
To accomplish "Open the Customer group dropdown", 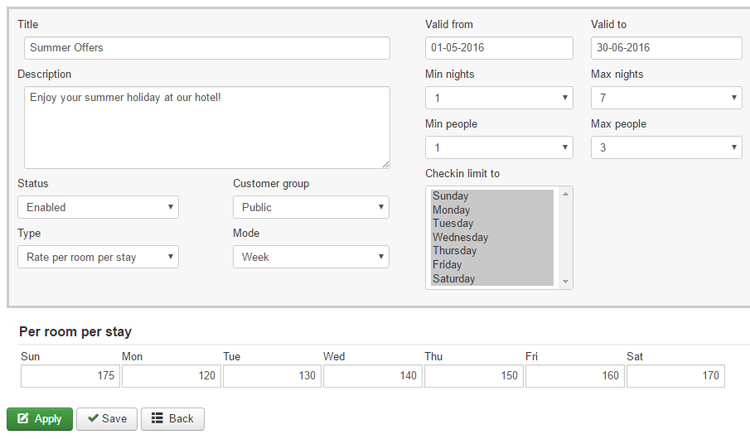I will point(311,207).
